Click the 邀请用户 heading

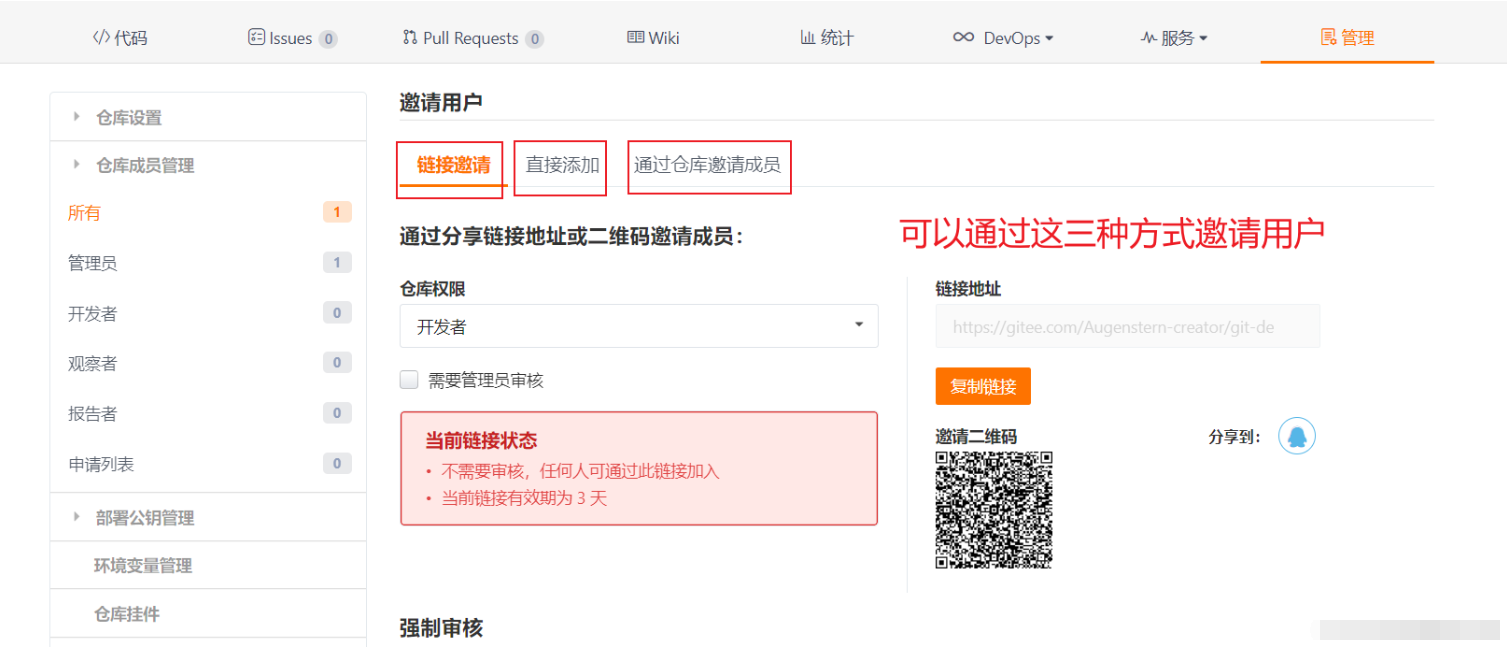(440, 101)
